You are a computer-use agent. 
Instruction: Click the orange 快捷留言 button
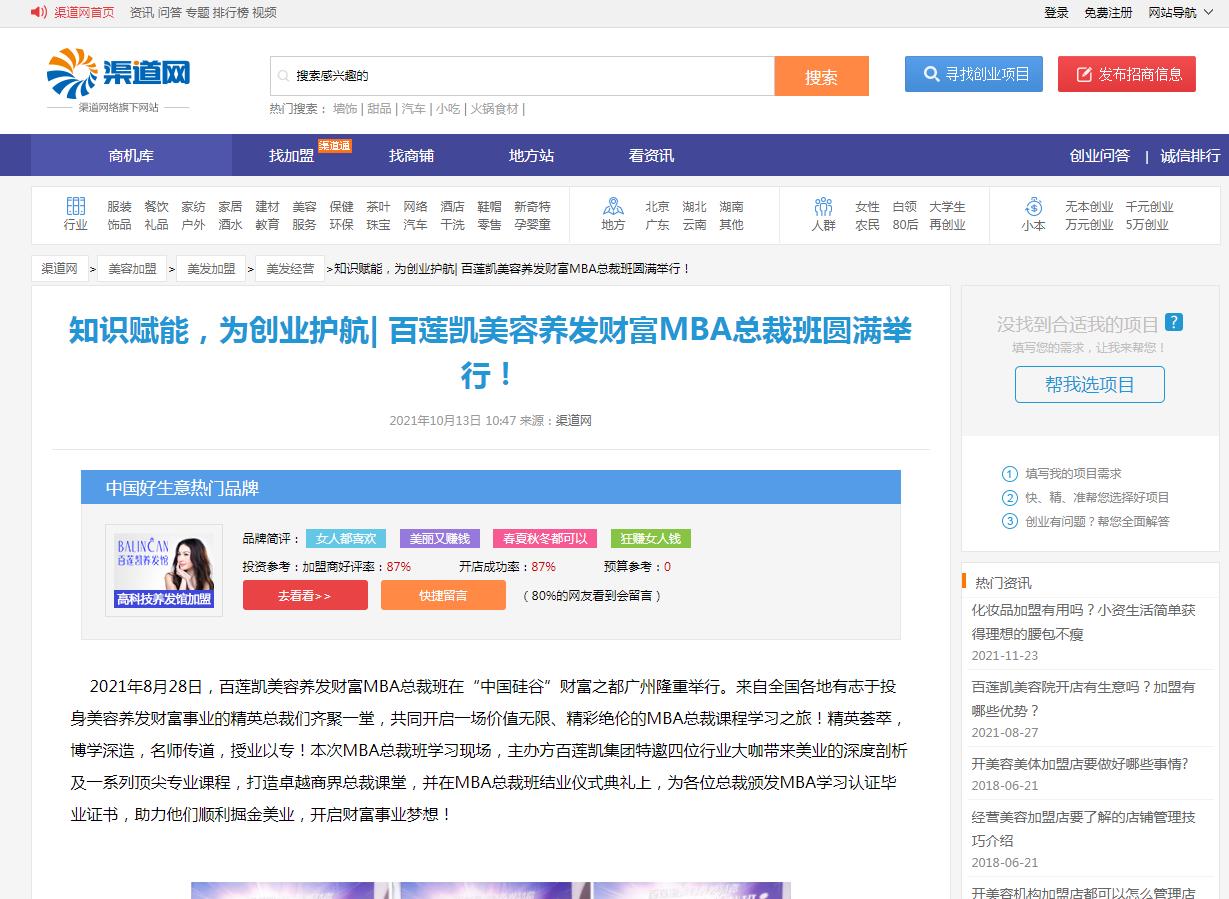[443, 595]
